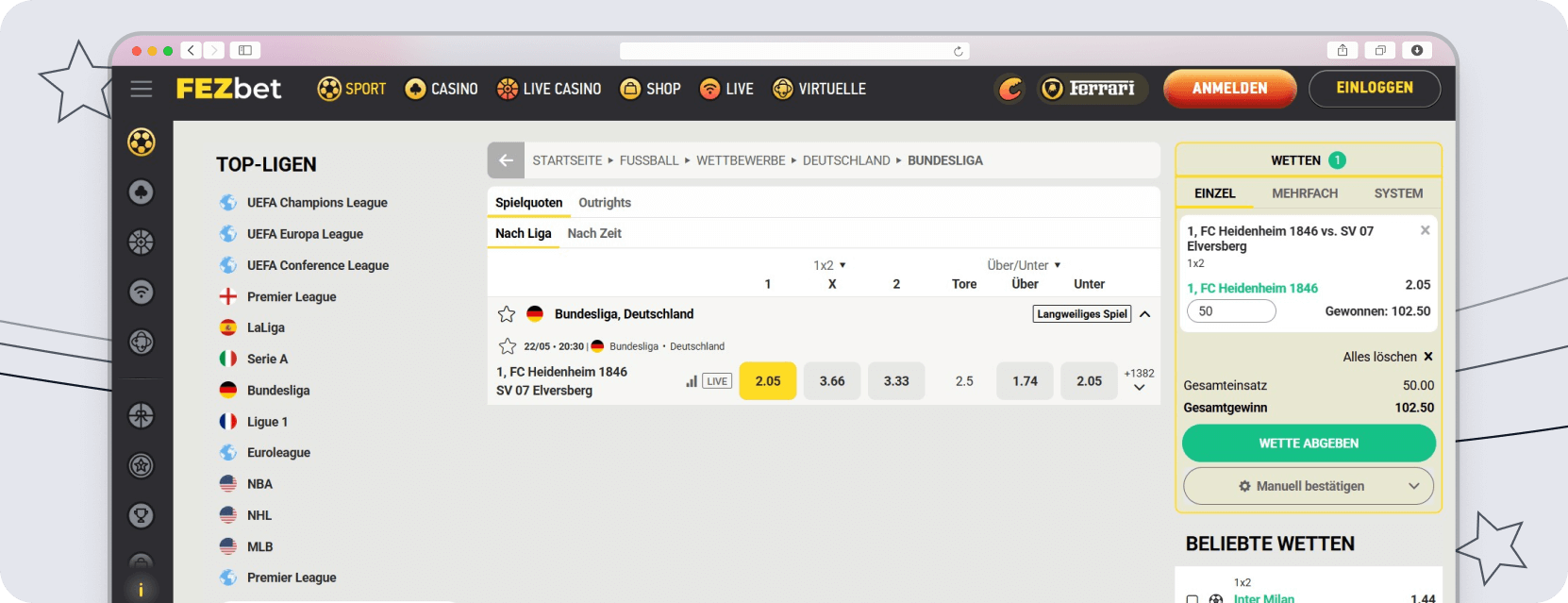Collapse the Bundesliga, Deutschland section chevron
The image size is (1568, 603).
pos(1144,314)
